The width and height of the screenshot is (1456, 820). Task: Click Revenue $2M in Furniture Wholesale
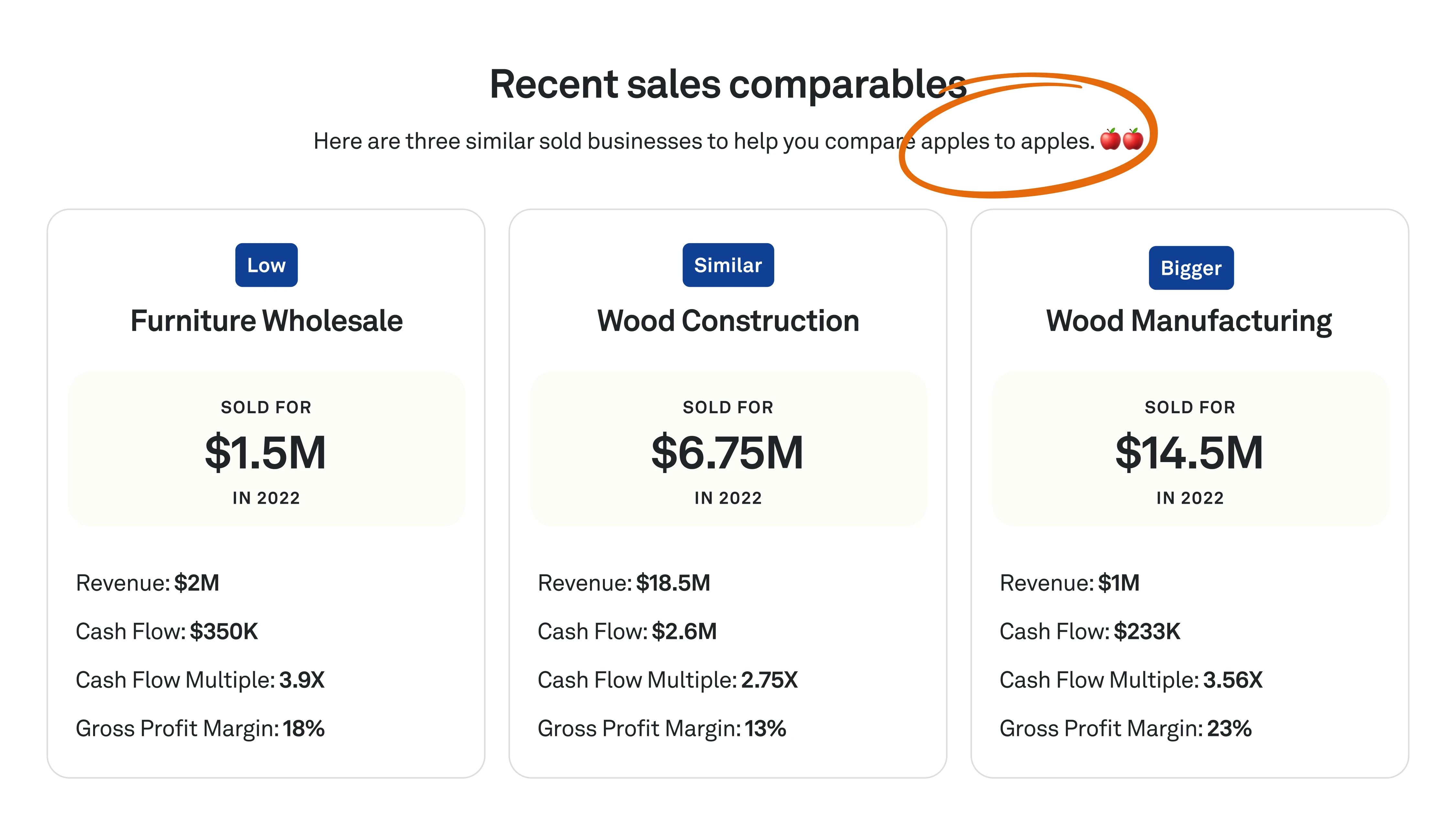point(147,583)
